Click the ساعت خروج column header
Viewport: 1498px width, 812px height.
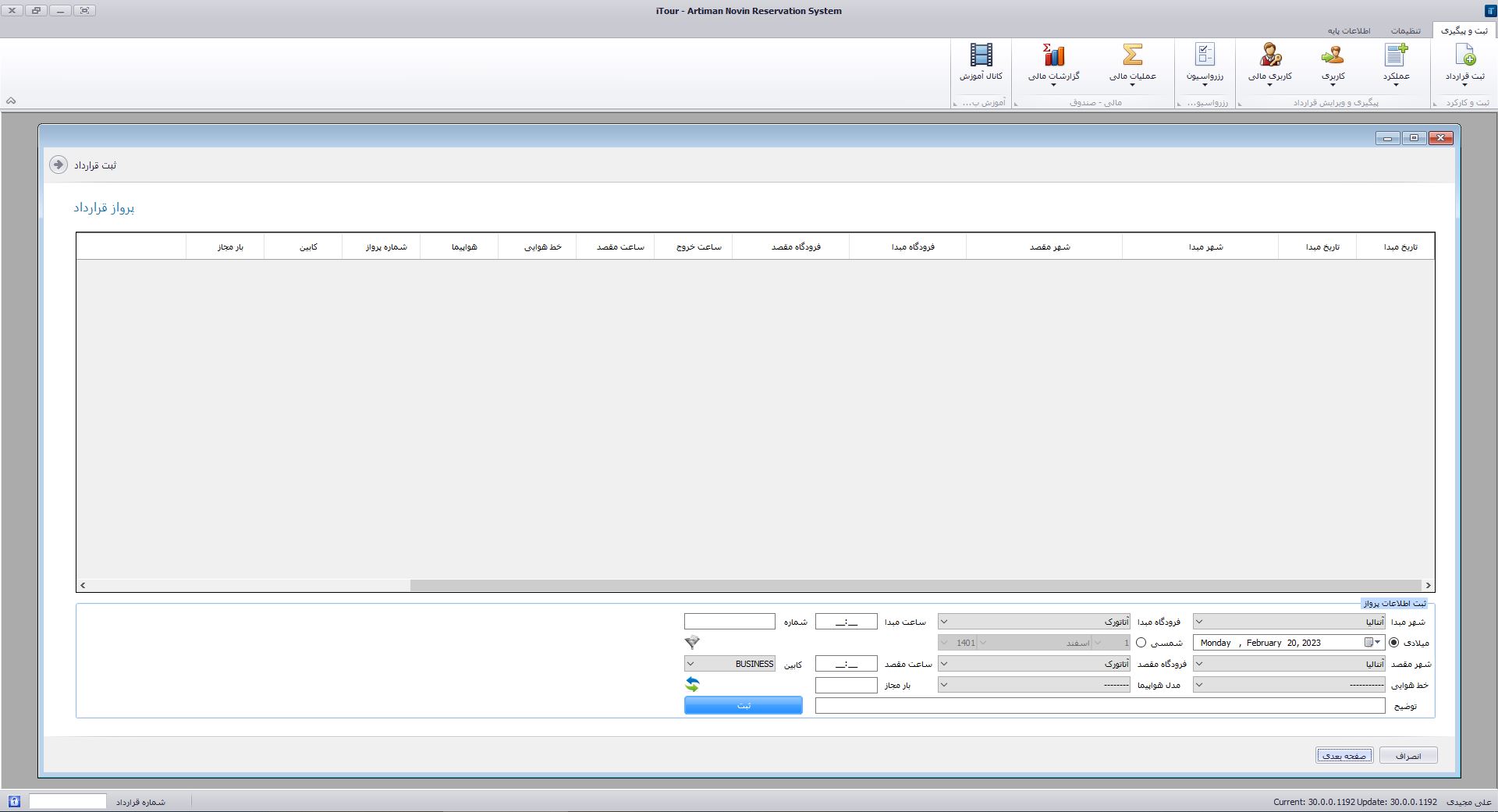coord(693,246)
